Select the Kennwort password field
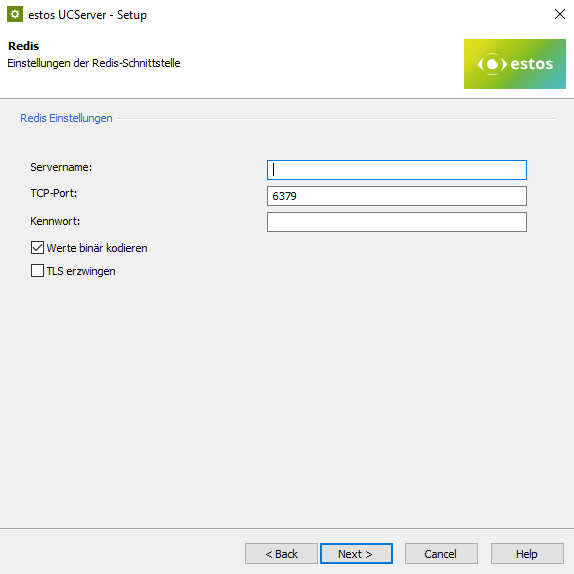 coord(397,222)
